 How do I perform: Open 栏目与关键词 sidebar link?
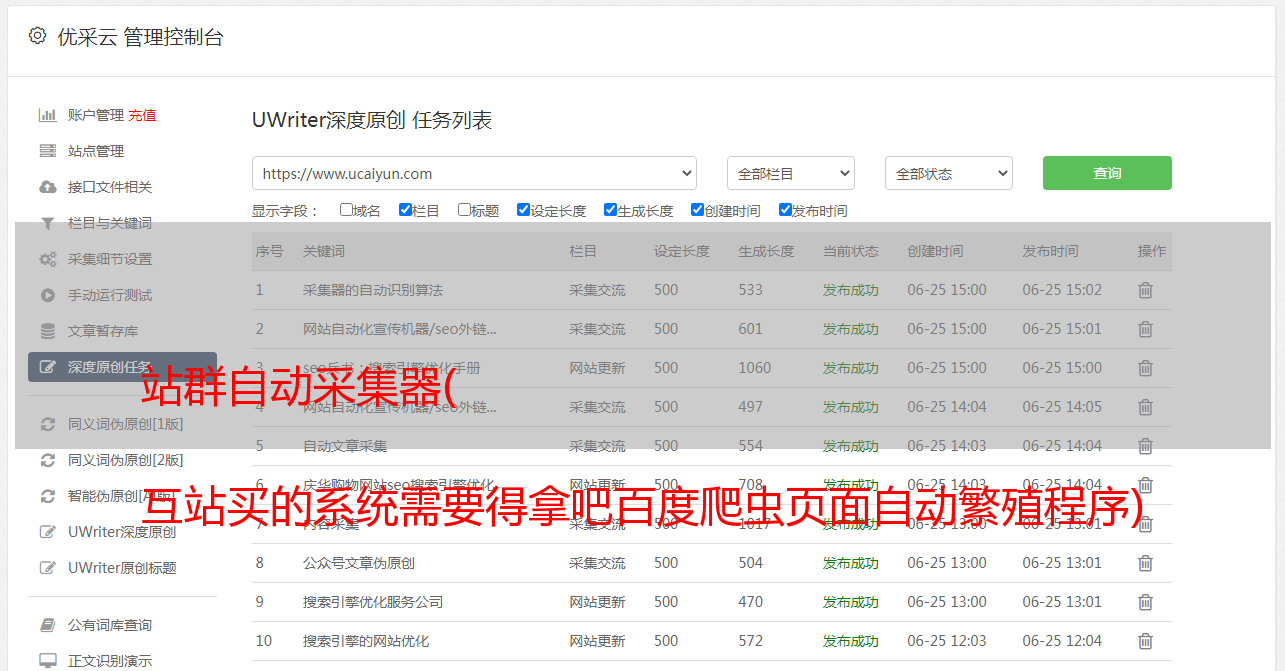[110, 223]
